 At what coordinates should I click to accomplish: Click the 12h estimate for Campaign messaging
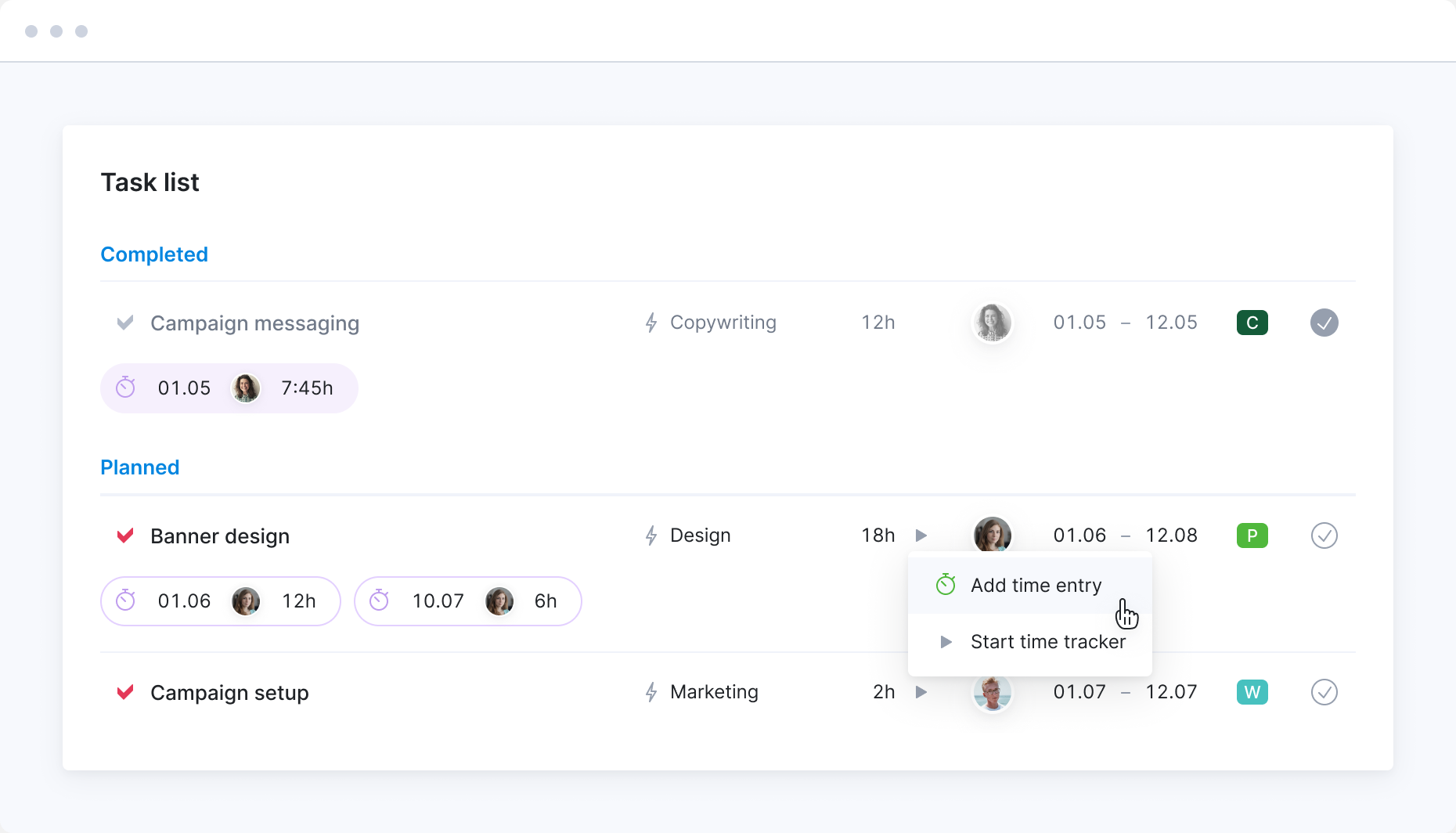(878, 323)
